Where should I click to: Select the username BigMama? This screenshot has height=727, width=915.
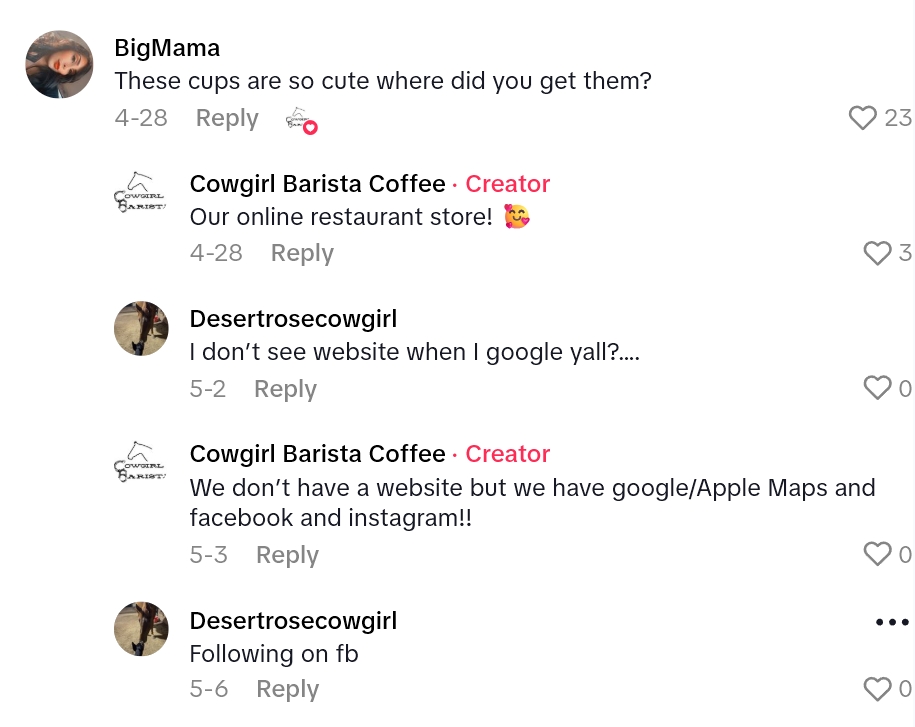[167, 47]
